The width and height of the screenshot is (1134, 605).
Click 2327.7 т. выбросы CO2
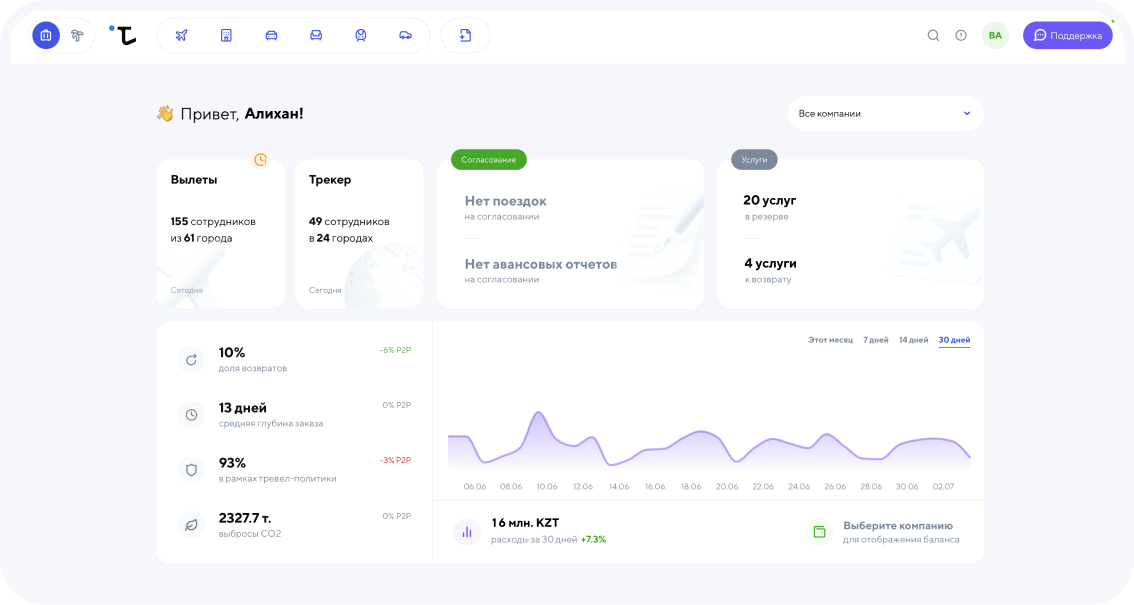coord(250,525)
